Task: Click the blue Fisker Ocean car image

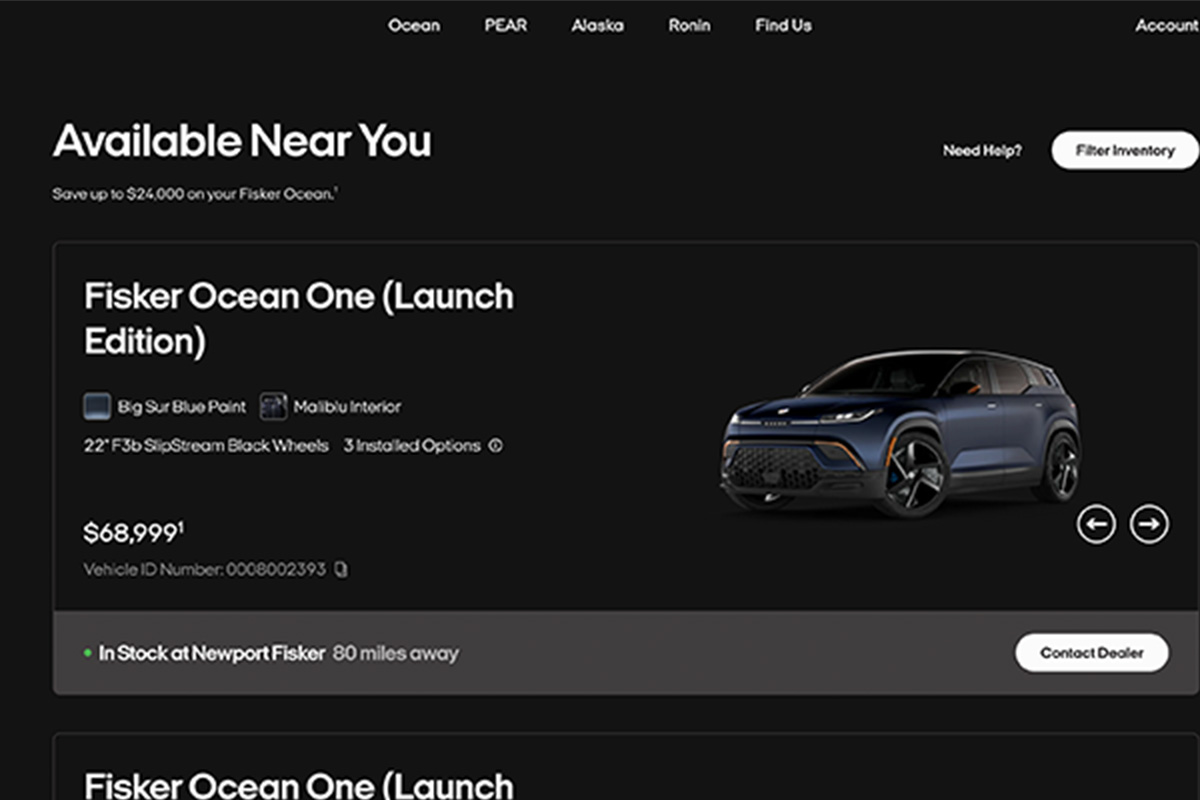Action: 899,432
